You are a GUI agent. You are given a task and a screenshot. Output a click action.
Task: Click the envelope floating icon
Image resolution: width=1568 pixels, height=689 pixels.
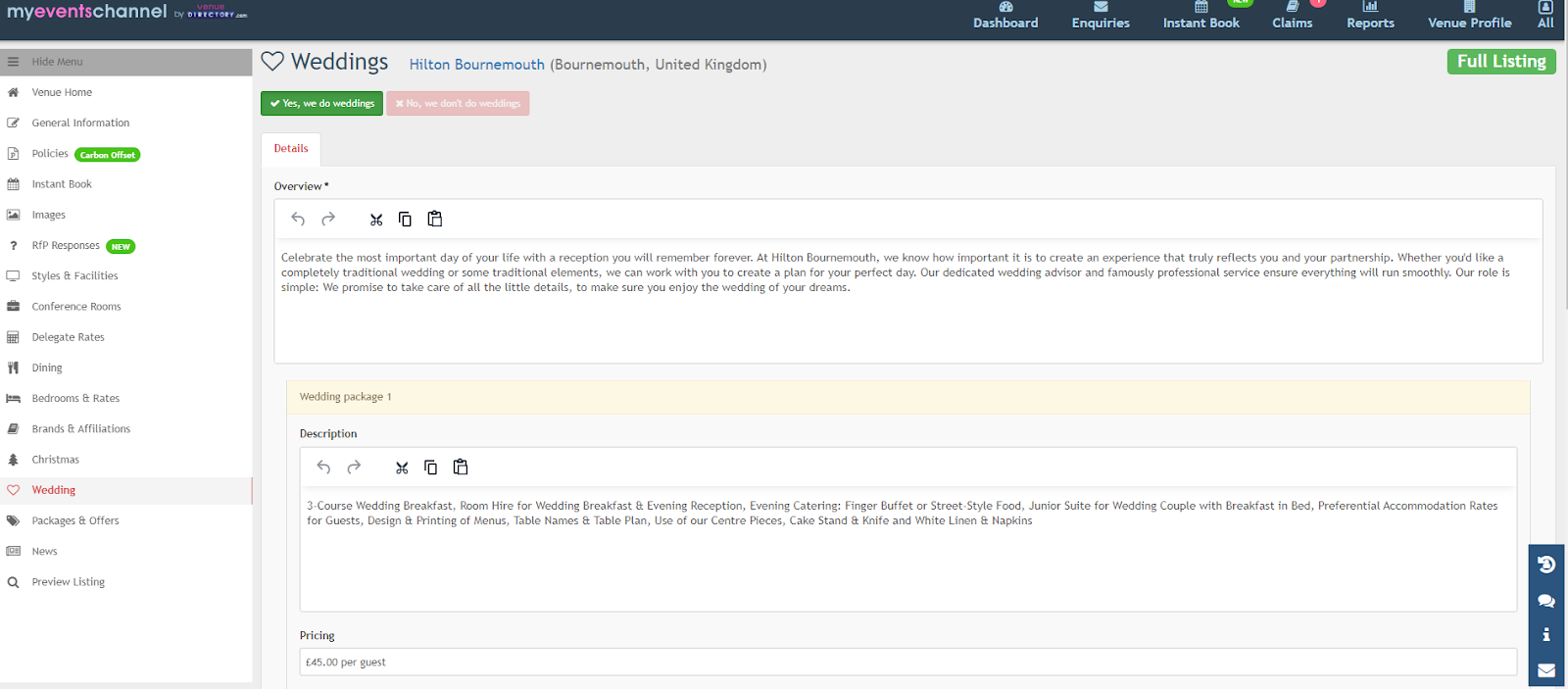[x=1546, y=670]
